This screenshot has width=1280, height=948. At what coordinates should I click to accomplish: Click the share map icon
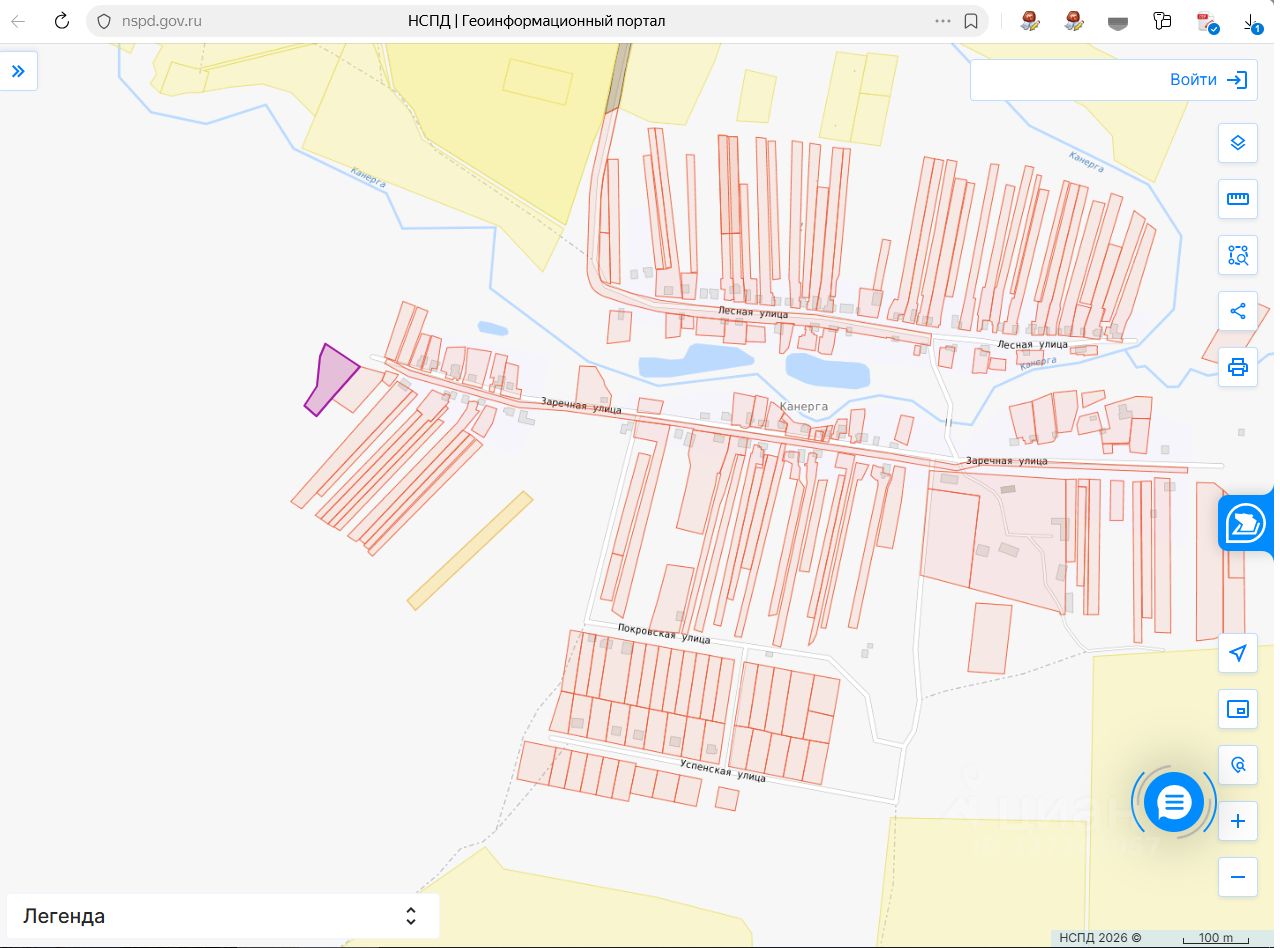[1237, 311]
